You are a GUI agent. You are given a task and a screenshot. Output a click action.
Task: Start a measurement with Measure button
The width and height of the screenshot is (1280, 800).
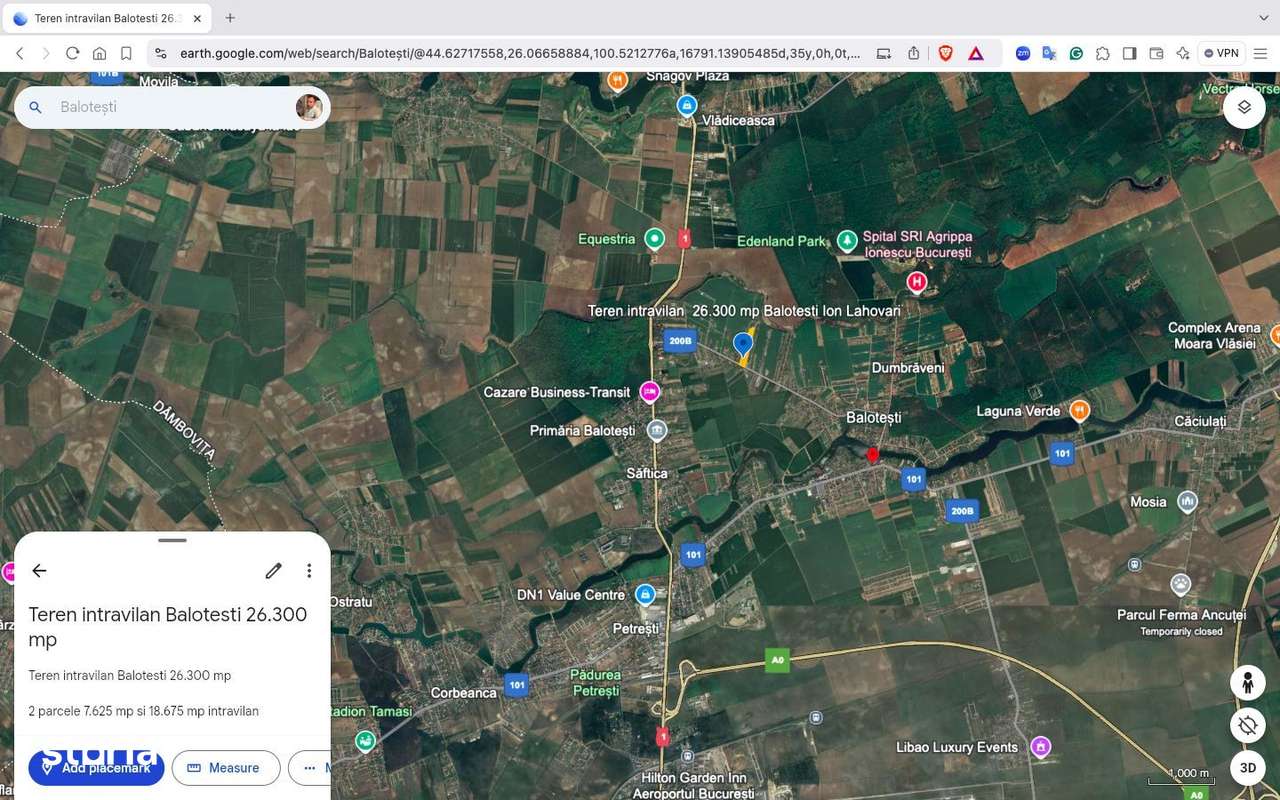click(226, 768)
